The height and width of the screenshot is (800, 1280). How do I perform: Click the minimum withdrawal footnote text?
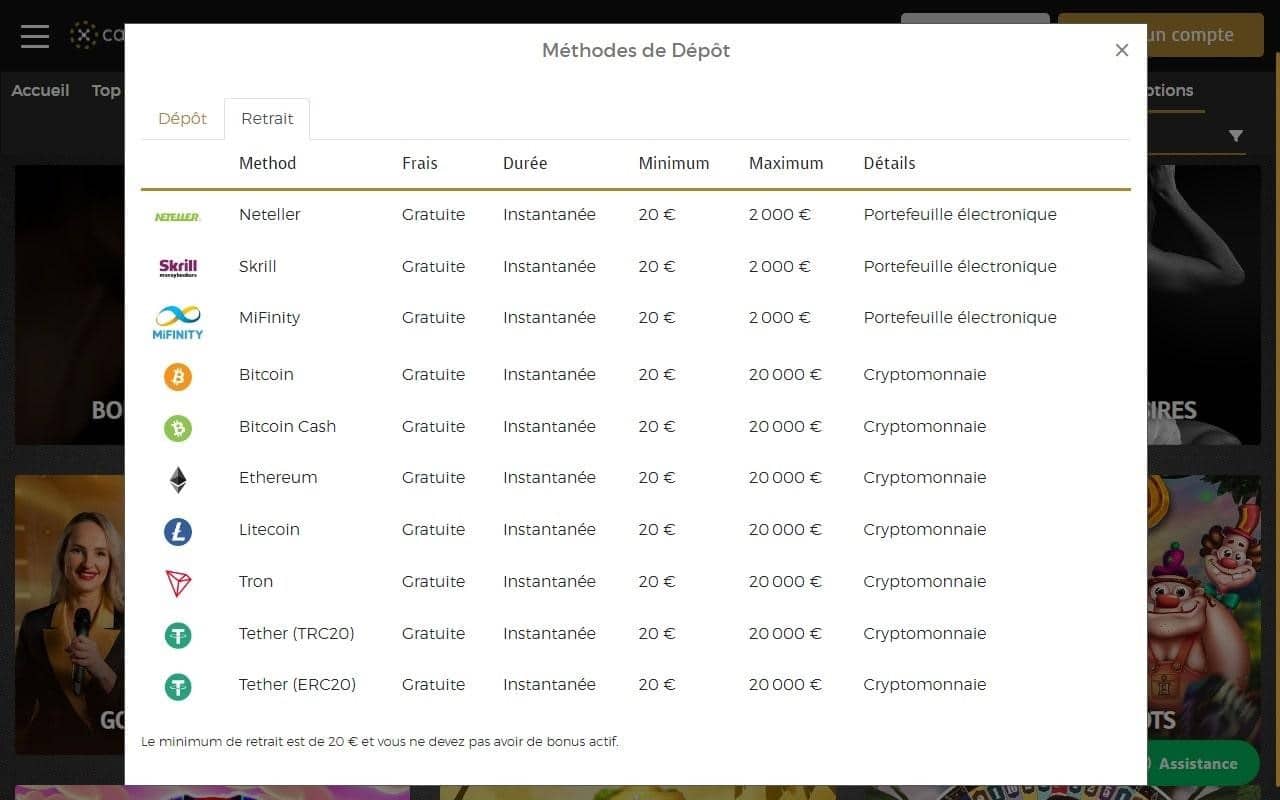380,742
